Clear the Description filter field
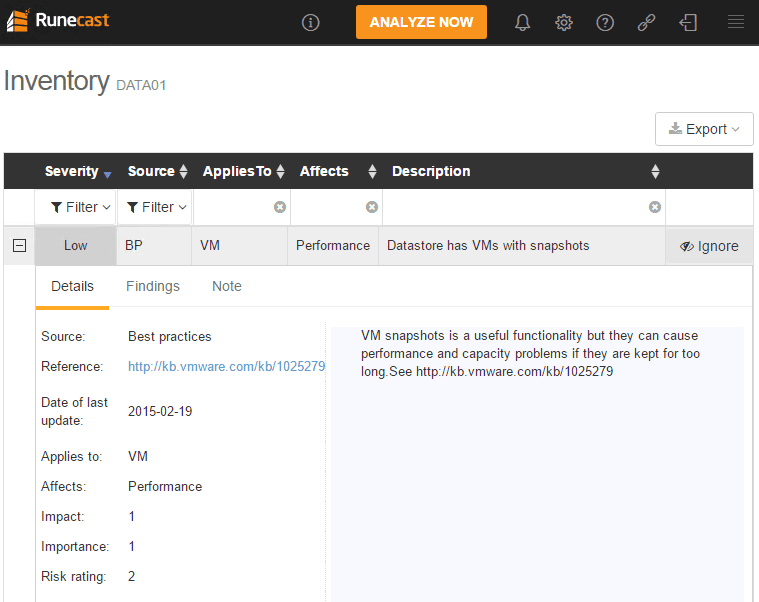The image size is (759, 602). click(x=655, y=207)
